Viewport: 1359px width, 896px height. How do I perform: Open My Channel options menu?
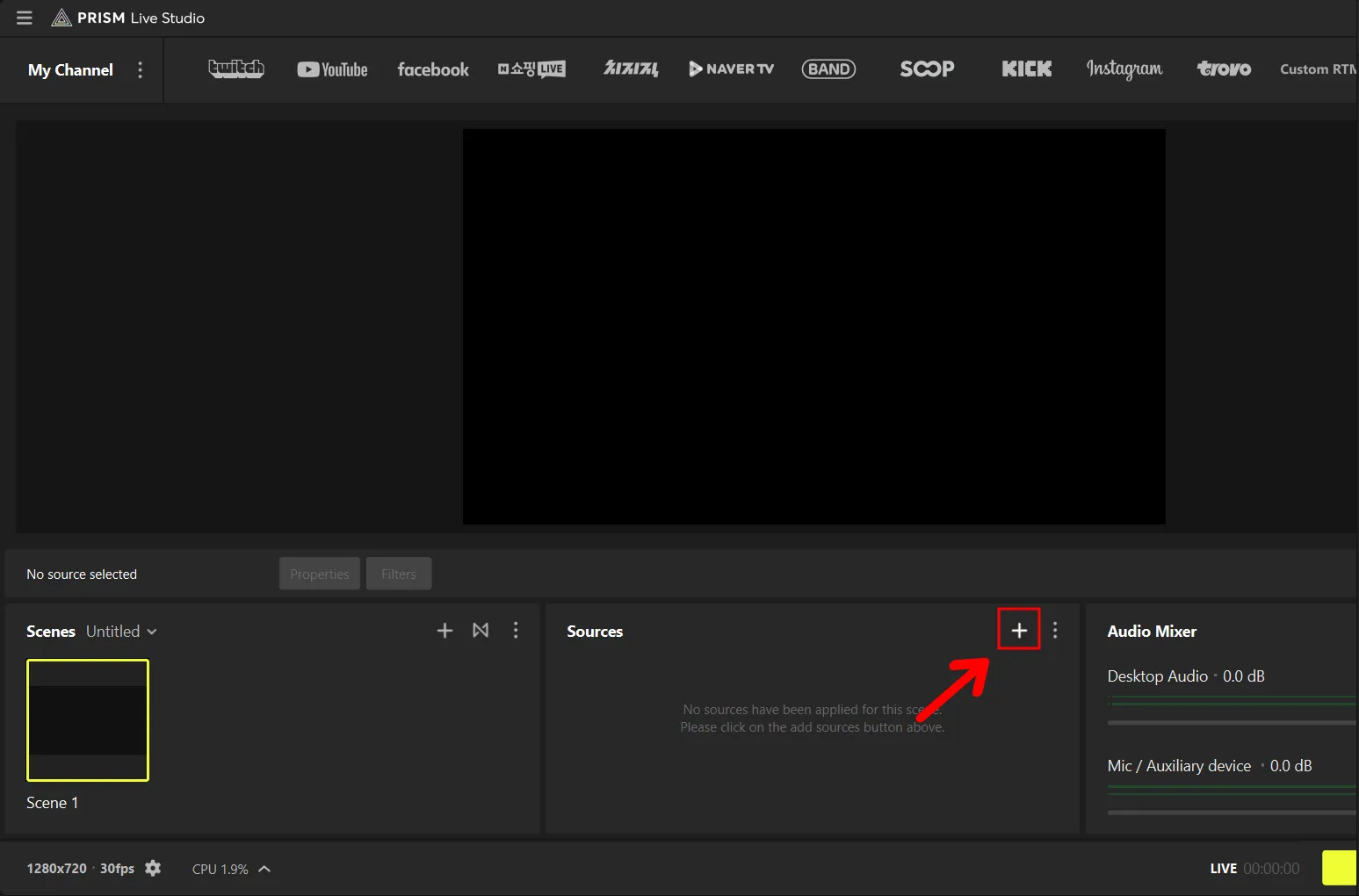(141, 69)
